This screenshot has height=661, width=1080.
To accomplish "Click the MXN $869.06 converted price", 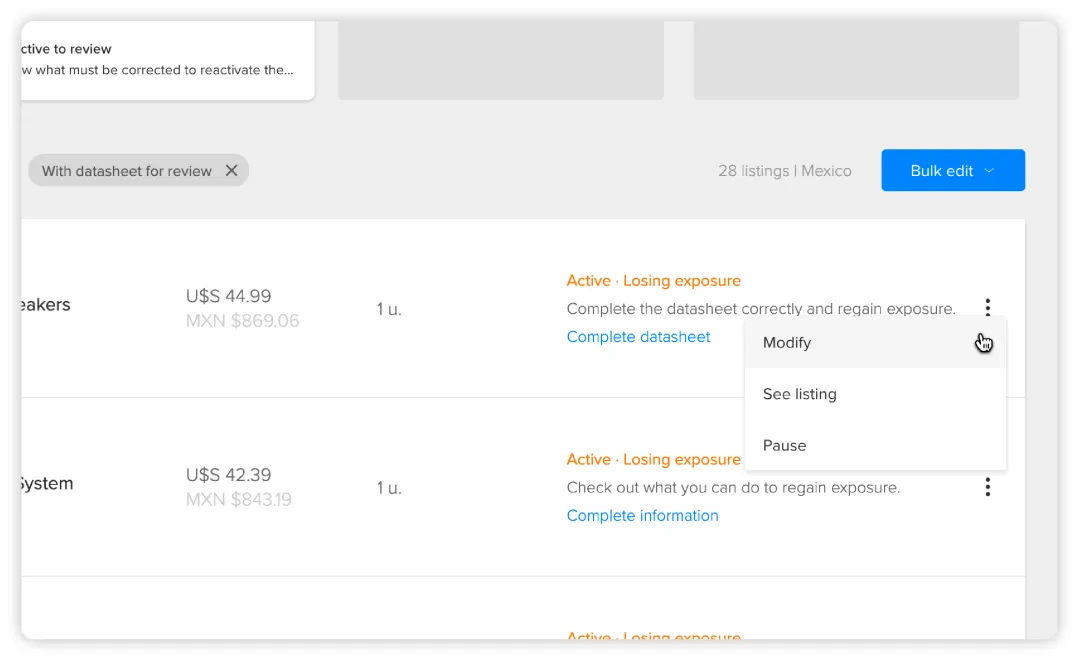I will point(242,321).
